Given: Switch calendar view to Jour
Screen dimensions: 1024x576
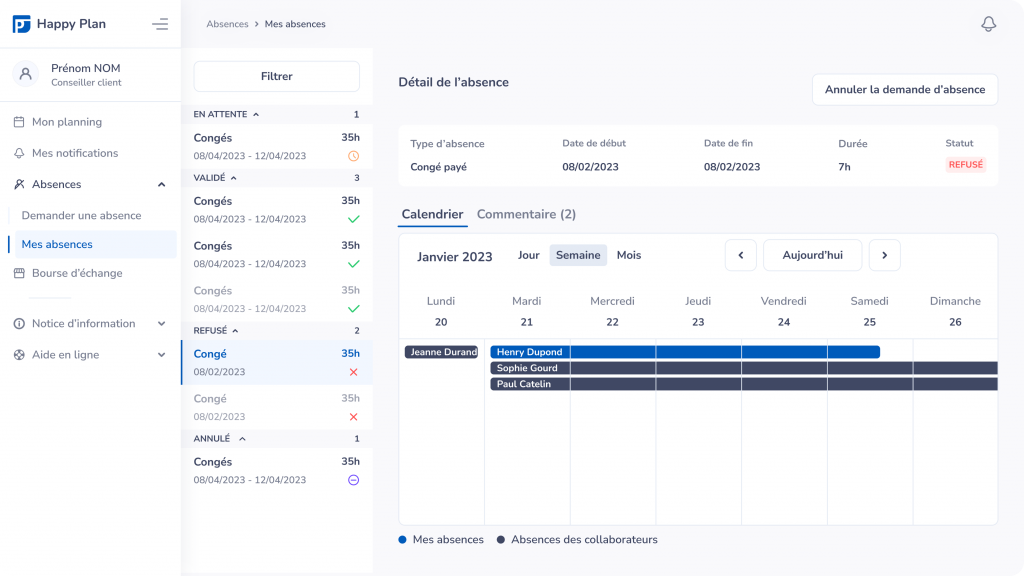Looking at the screenshot, I should point(528,255).
